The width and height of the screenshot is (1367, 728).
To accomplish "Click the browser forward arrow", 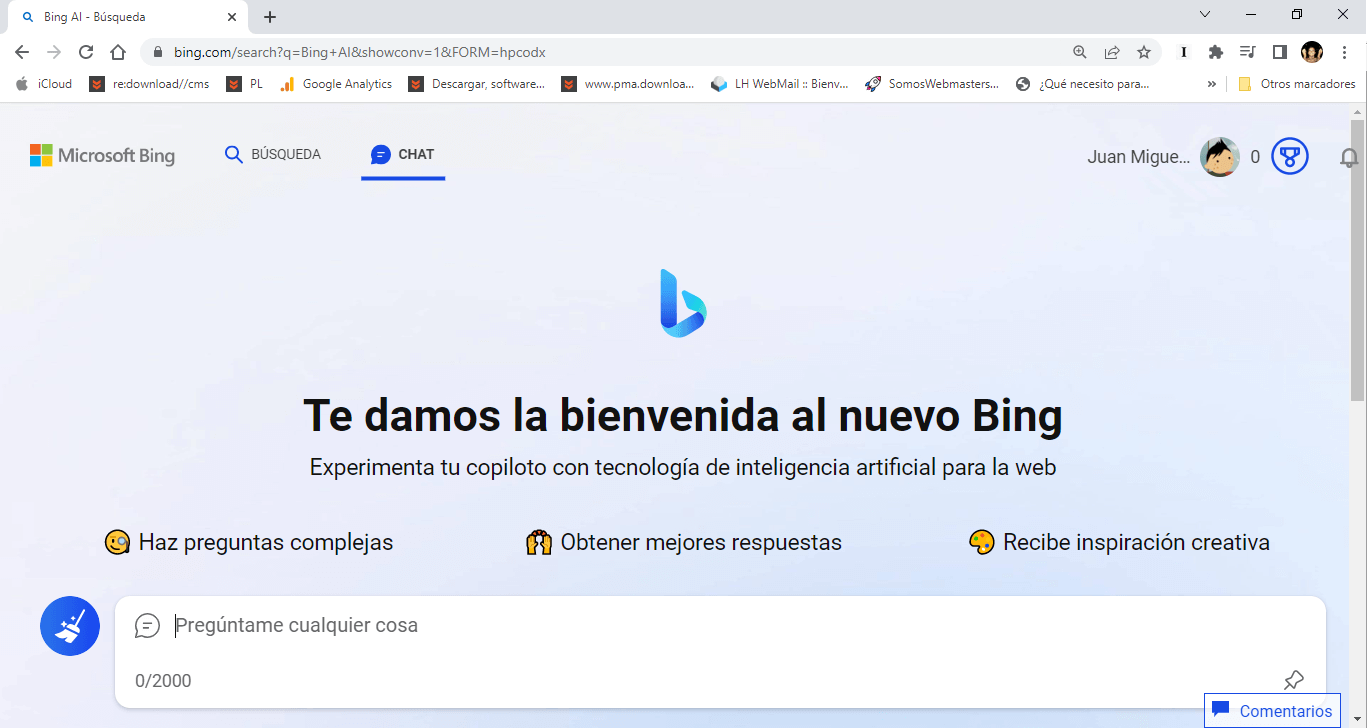I will pyautogui.click(x=54, y=52).
